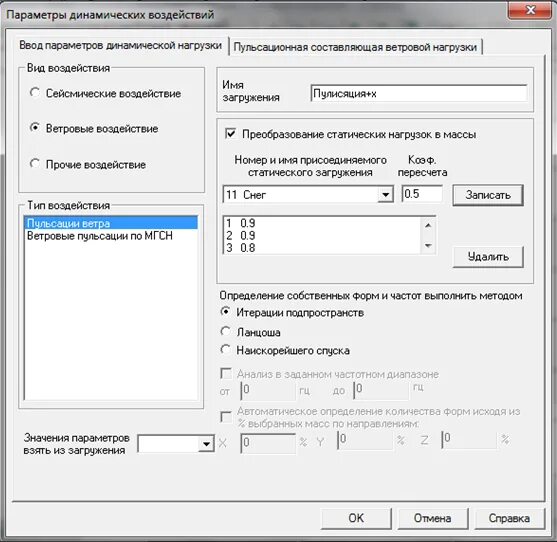Click the Y percent mass field
This screenshot has height=542, width=557.
click(x=365, y=440)
